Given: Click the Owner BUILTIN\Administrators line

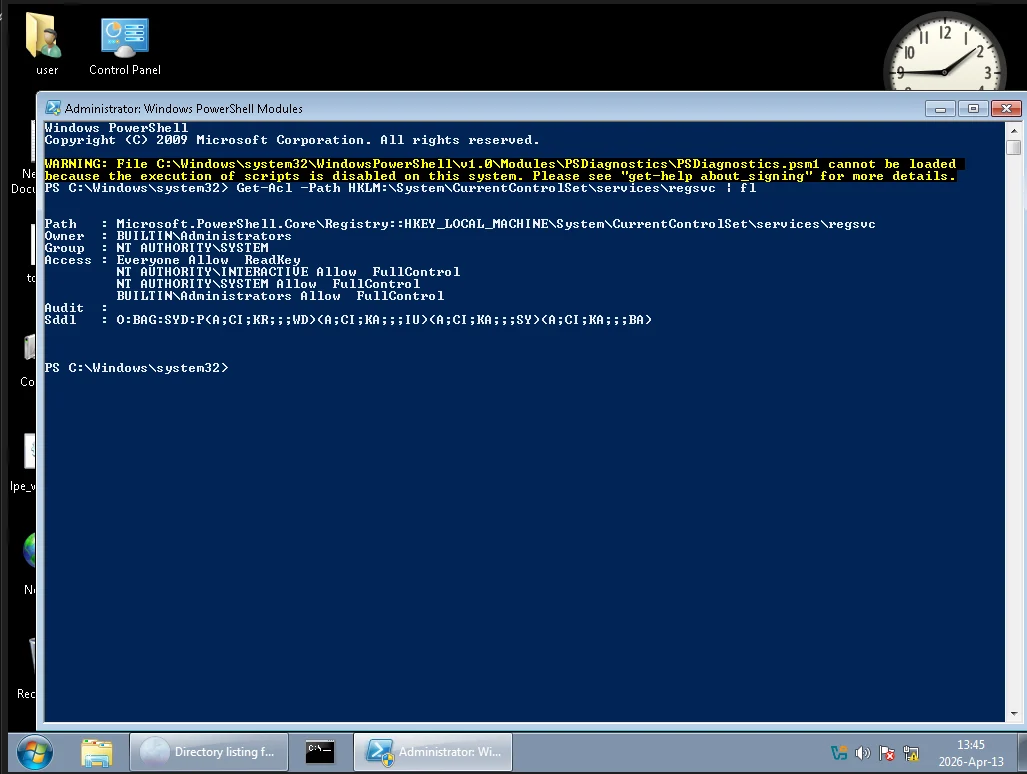Looking at the screenshot, I should point(168,236).
